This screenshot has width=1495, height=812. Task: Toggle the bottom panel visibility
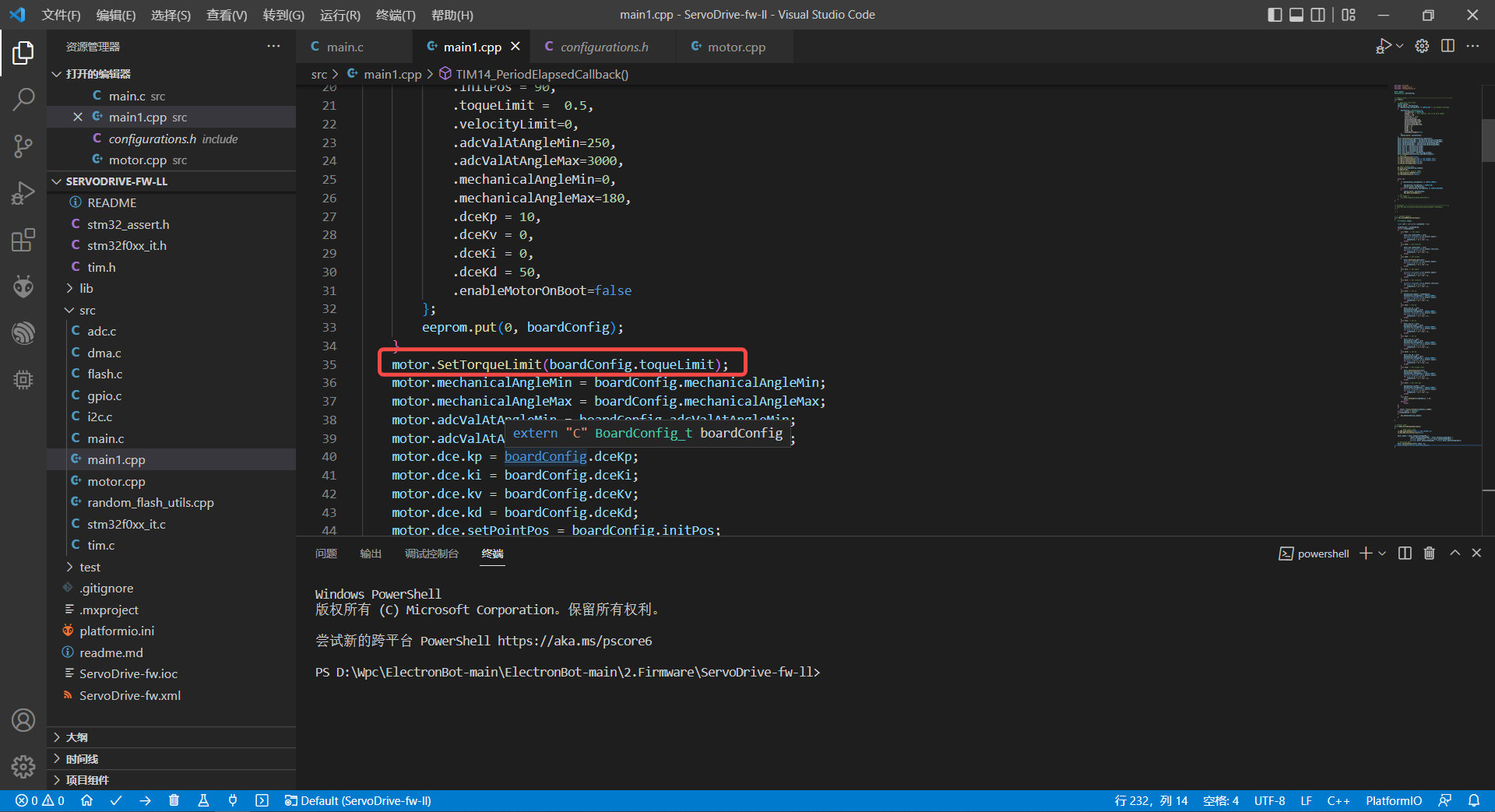tap(1296, 15)
